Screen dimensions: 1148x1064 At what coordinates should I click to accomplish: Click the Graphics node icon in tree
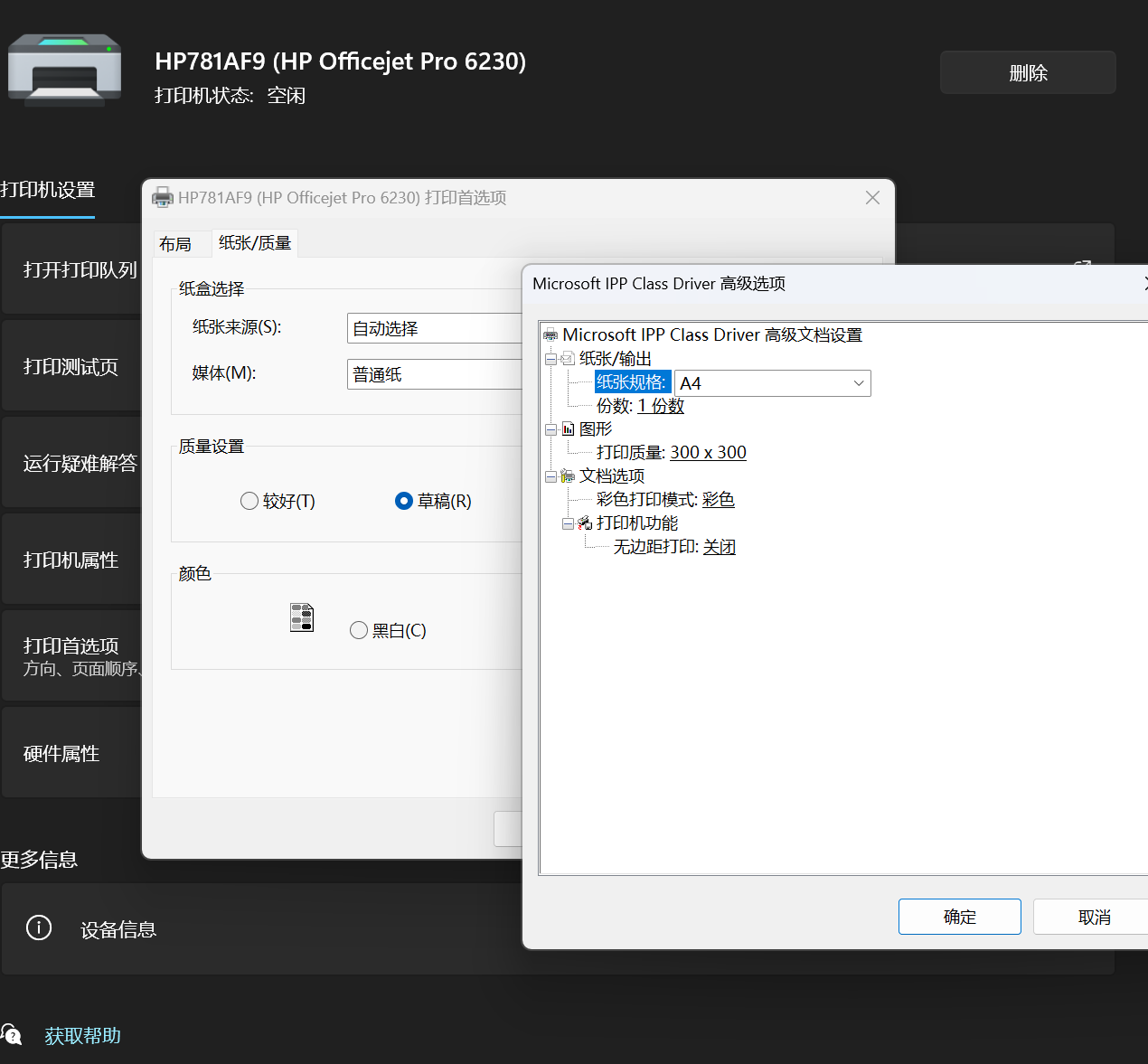coord(568,429)
